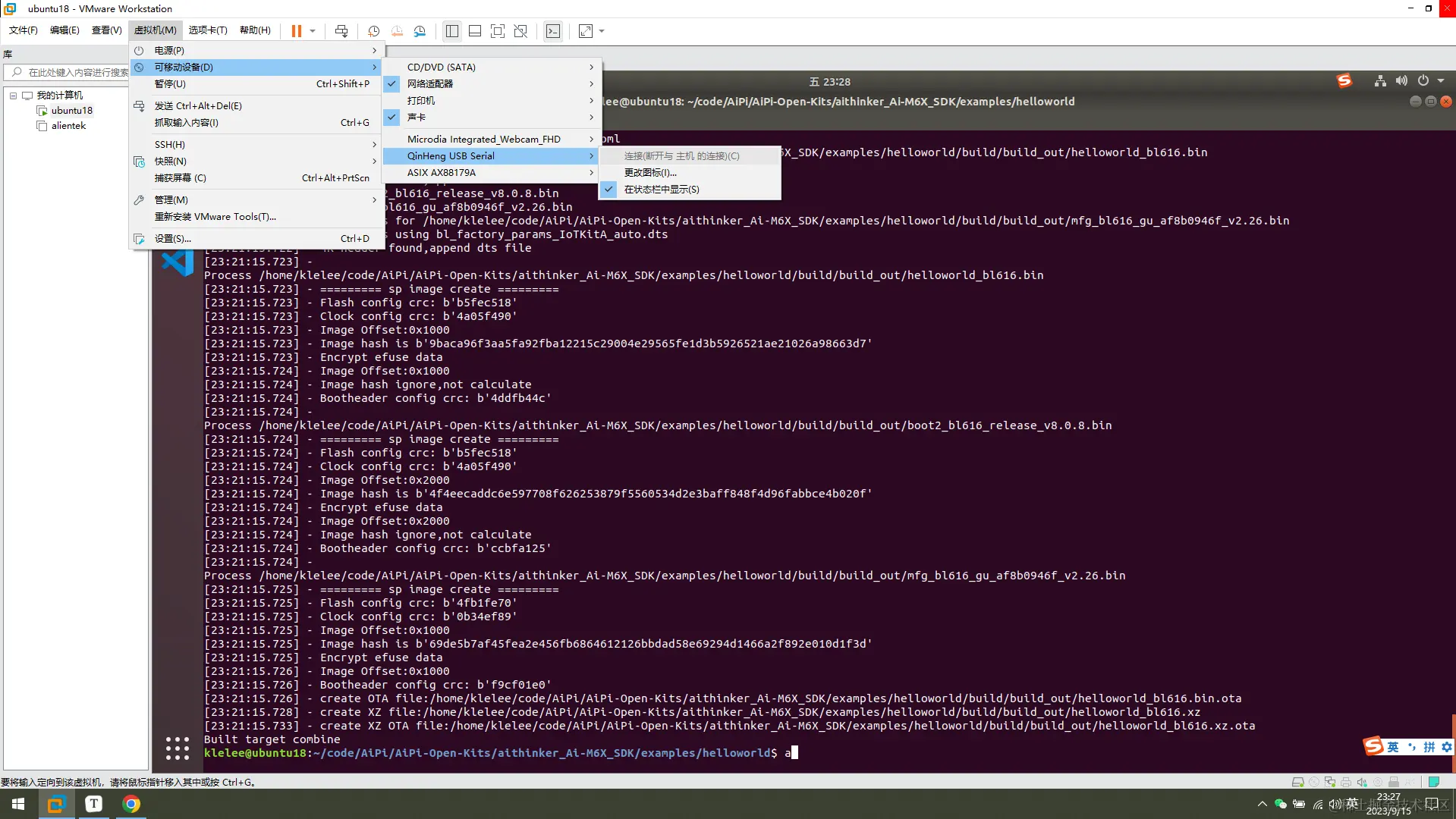Enter full screen mode from toolbar
This screenshot has height=819, width=1456.
498,31
